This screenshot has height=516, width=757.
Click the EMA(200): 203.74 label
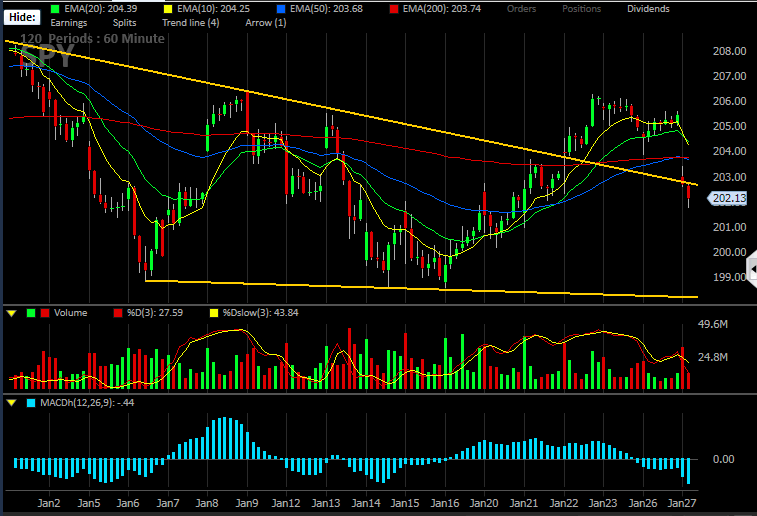[x=442, y=9]
